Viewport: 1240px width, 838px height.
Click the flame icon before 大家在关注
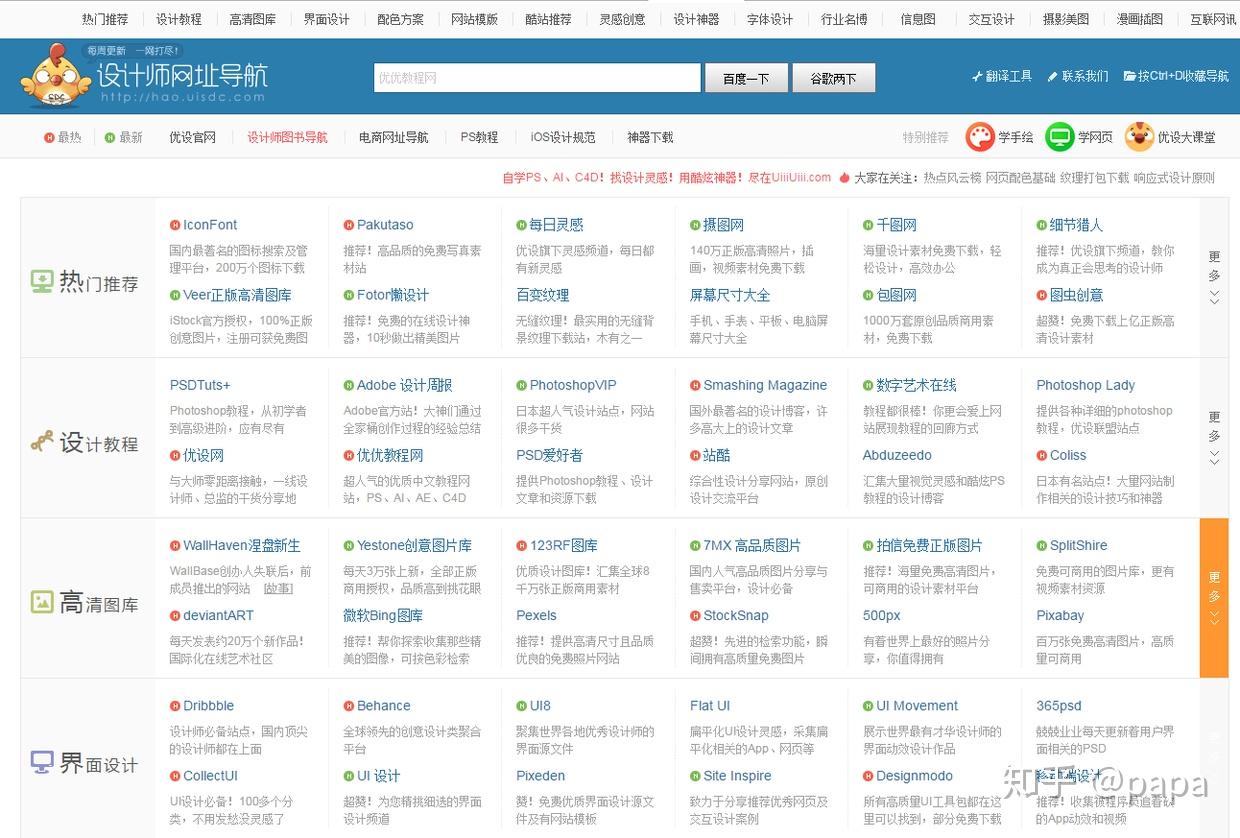844,178
